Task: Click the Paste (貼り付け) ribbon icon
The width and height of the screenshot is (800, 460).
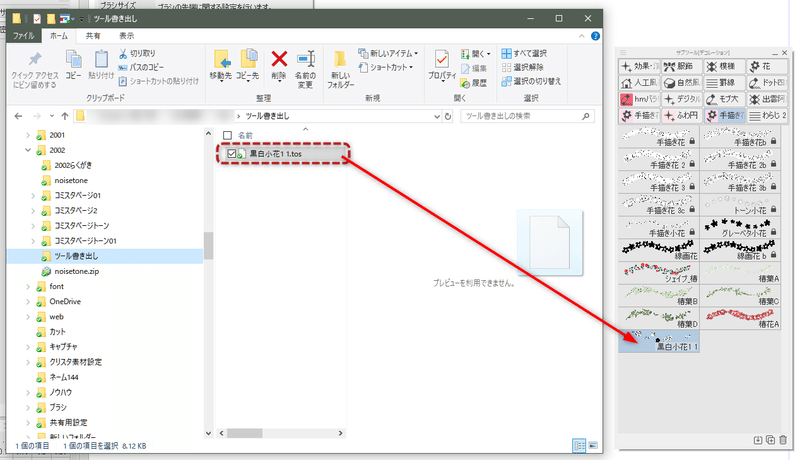Action: (101, 64)
